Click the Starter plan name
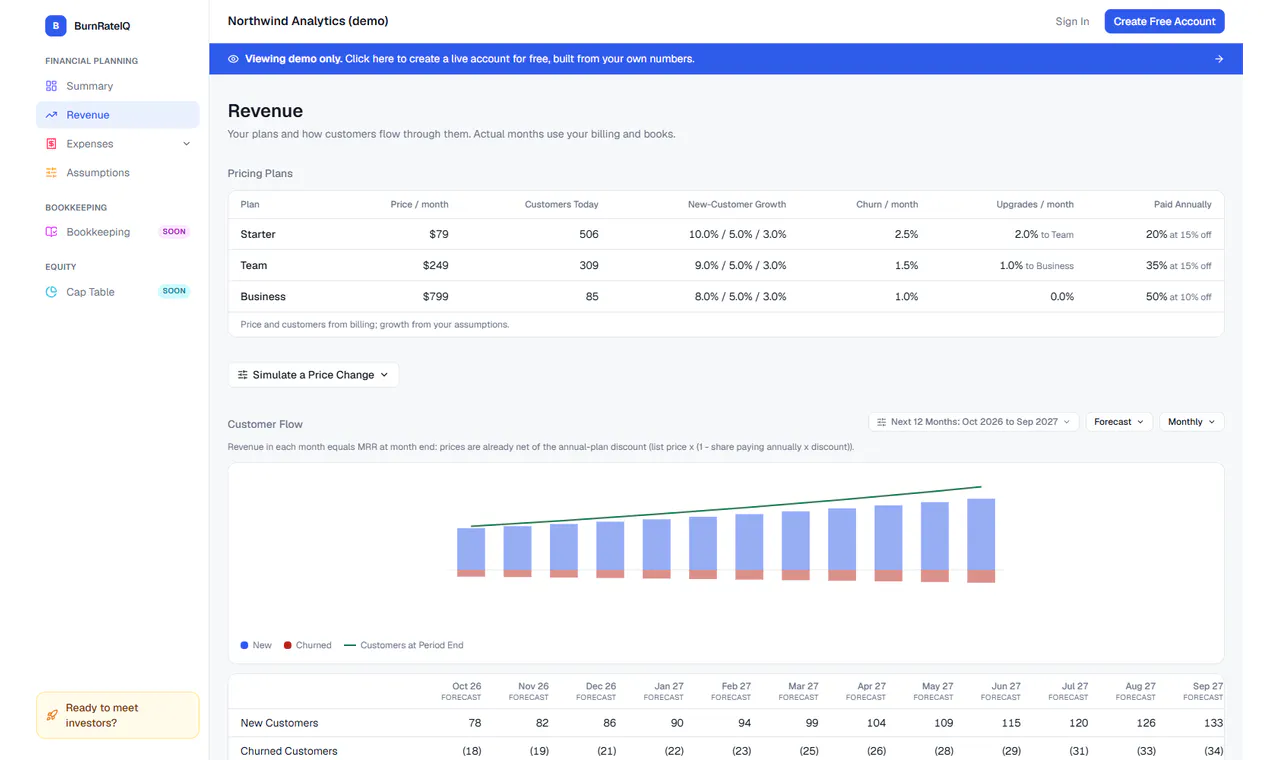This screenshot has height=760, width=1270. click(258, 234)
